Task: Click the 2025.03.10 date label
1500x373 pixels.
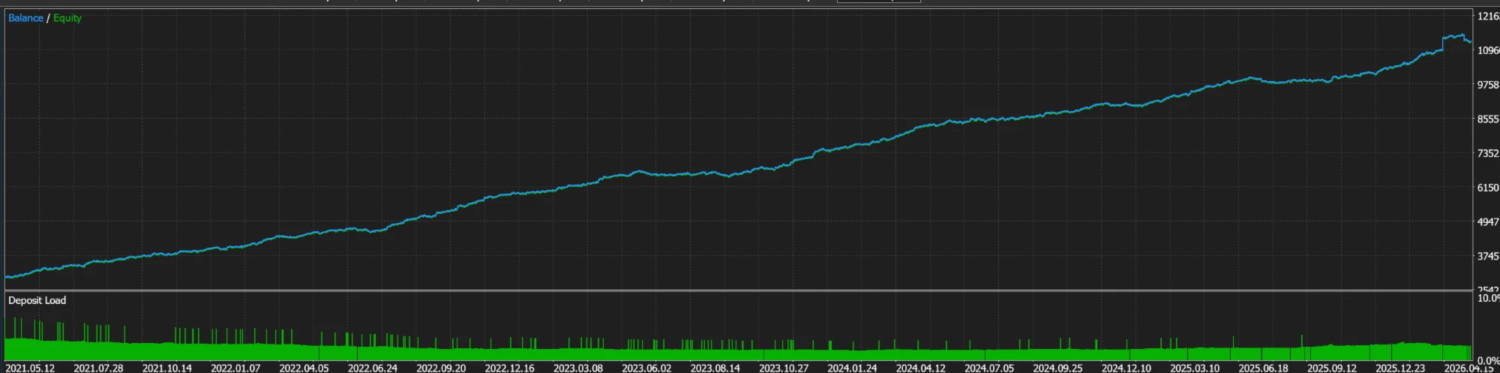Action: (1195, 367)
